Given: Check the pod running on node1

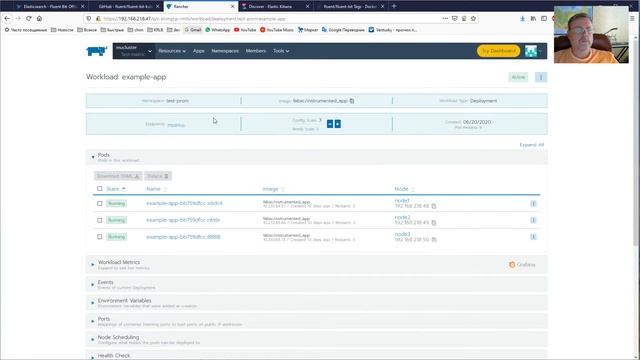Looking at the screenshot, I should coord(100,203).
